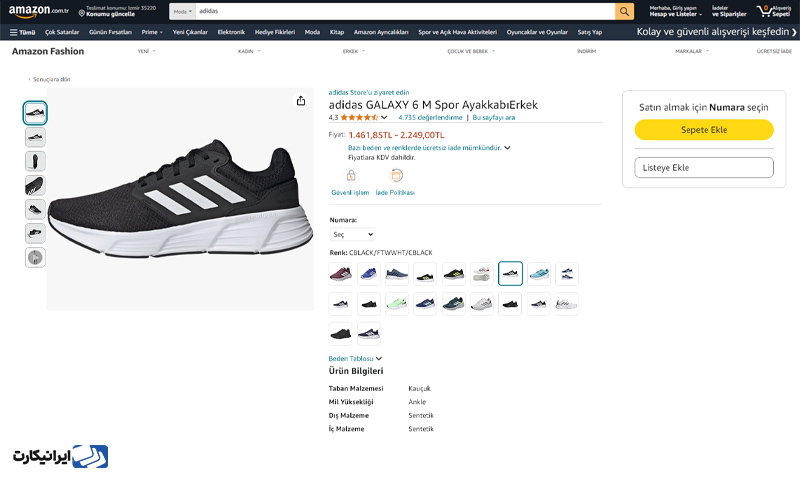Image resolution: width=800 pixels, height=477 pixels.
Task: Expand the rating breakdown chevron
Action: point(384,118)
